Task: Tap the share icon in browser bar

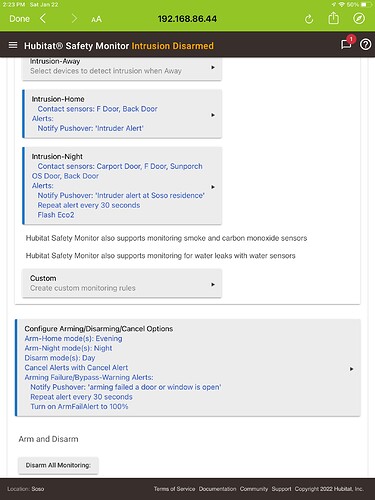Action: (x=333, y=18)
